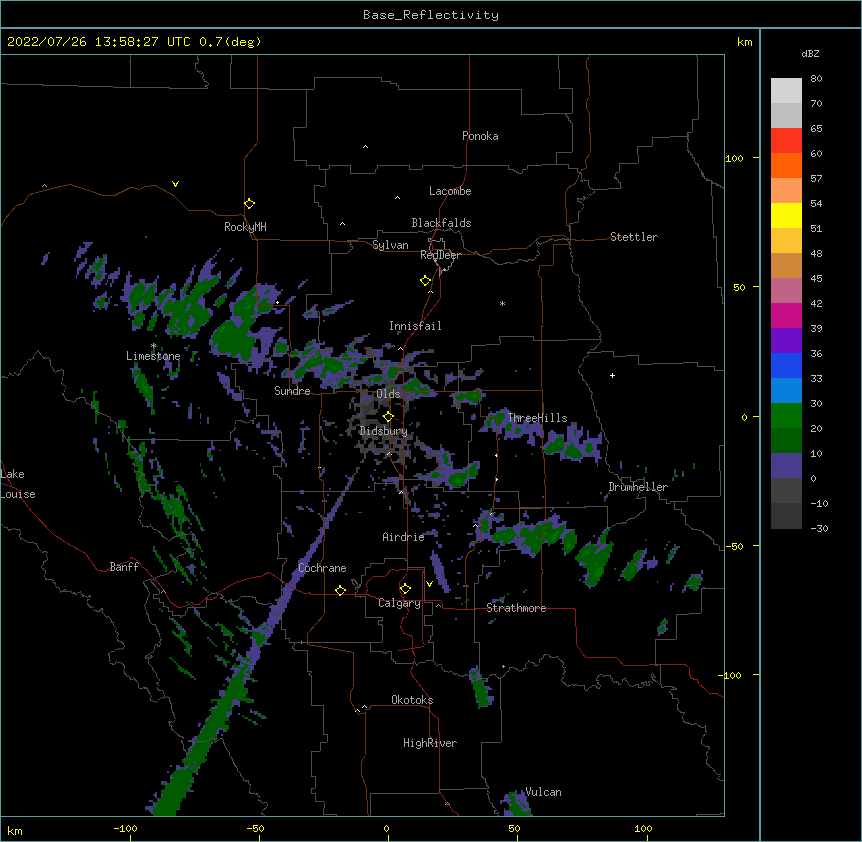
Task: Select the Vulcan town label
Action: (543, 792)
